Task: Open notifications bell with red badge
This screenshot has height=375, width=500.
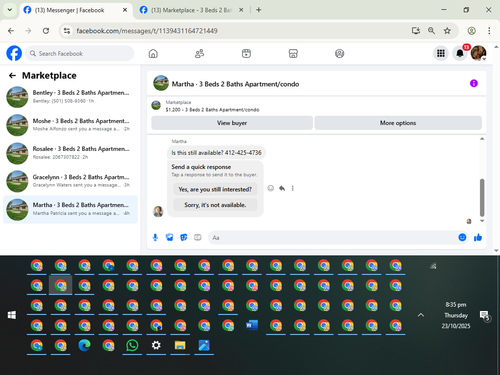Action: (460, 53)
